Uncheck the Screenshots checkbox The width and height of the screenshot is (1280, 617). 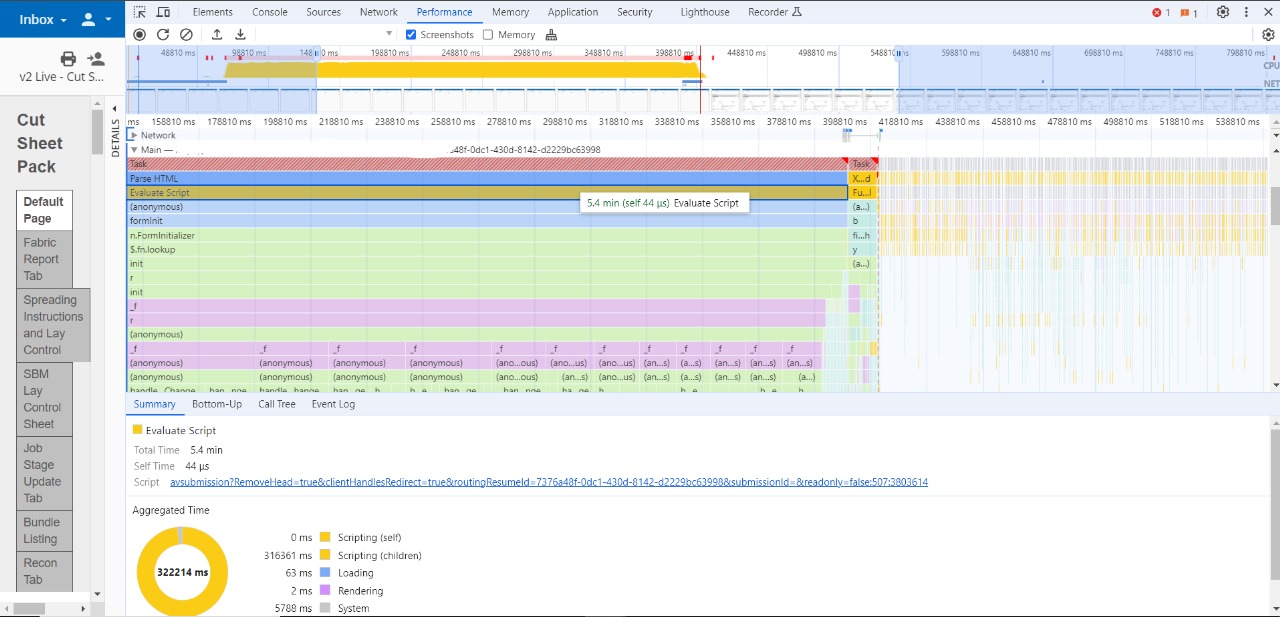pos(411,34)
